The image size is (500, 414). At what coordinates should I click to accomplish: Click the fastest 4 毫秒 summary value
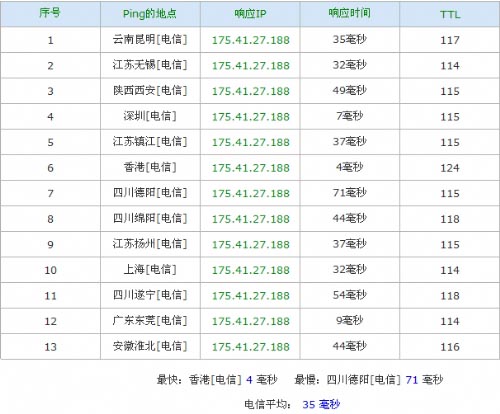coord(261,379)
